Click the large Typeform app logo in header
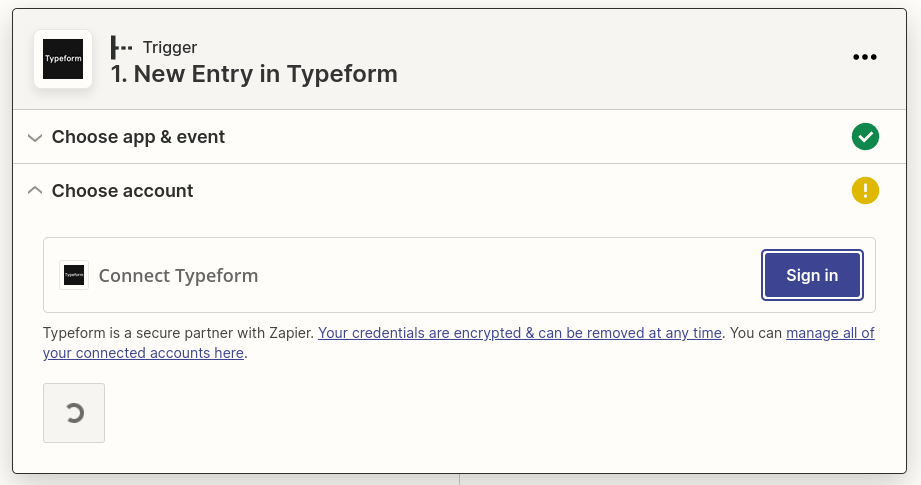921x485 pixels. point(63,59)
